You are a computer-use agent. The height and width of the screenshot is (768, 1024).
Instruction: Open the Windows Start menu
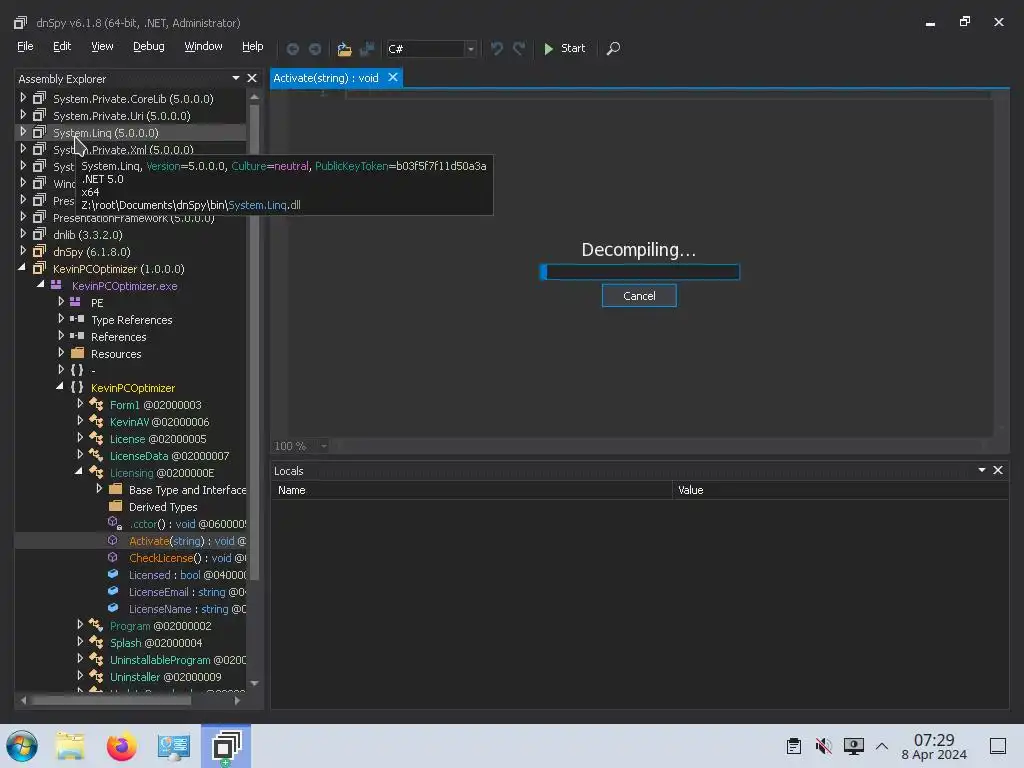click(22, 746)
